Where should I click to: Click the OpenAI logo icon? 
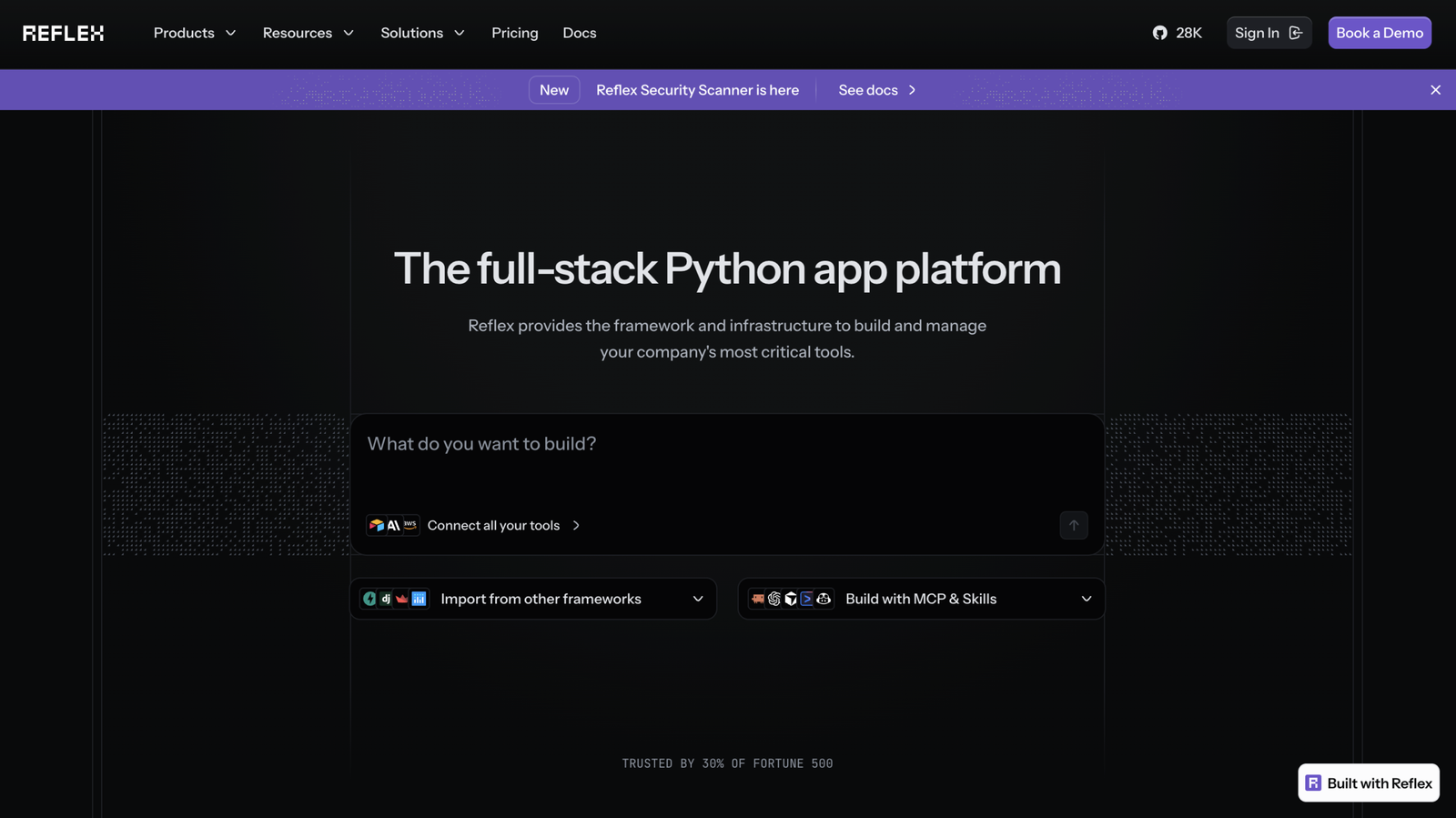click(774, 599)
